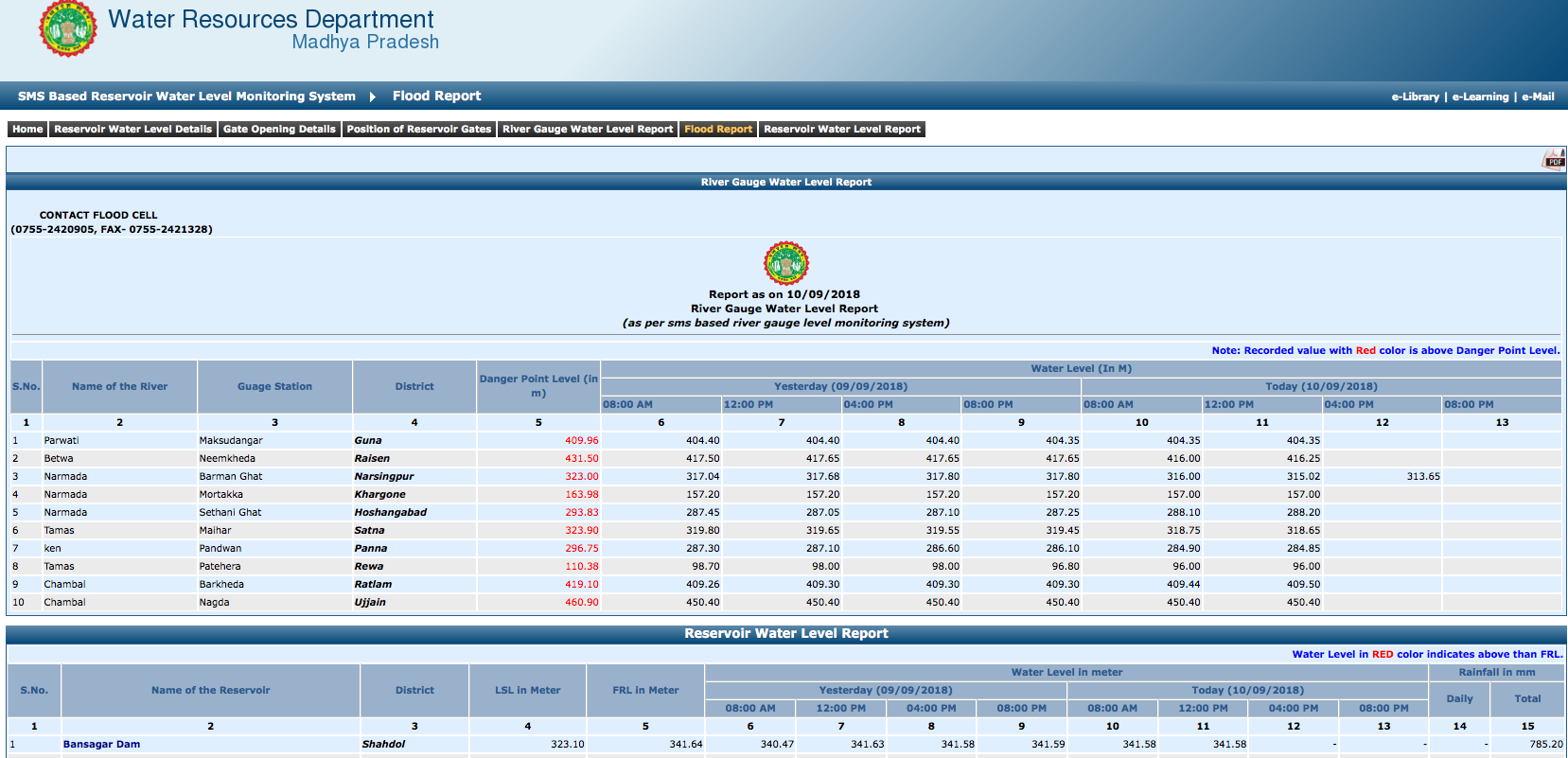Click the Water Resources Department heading

pyautogui.click(x=271, y=20)
